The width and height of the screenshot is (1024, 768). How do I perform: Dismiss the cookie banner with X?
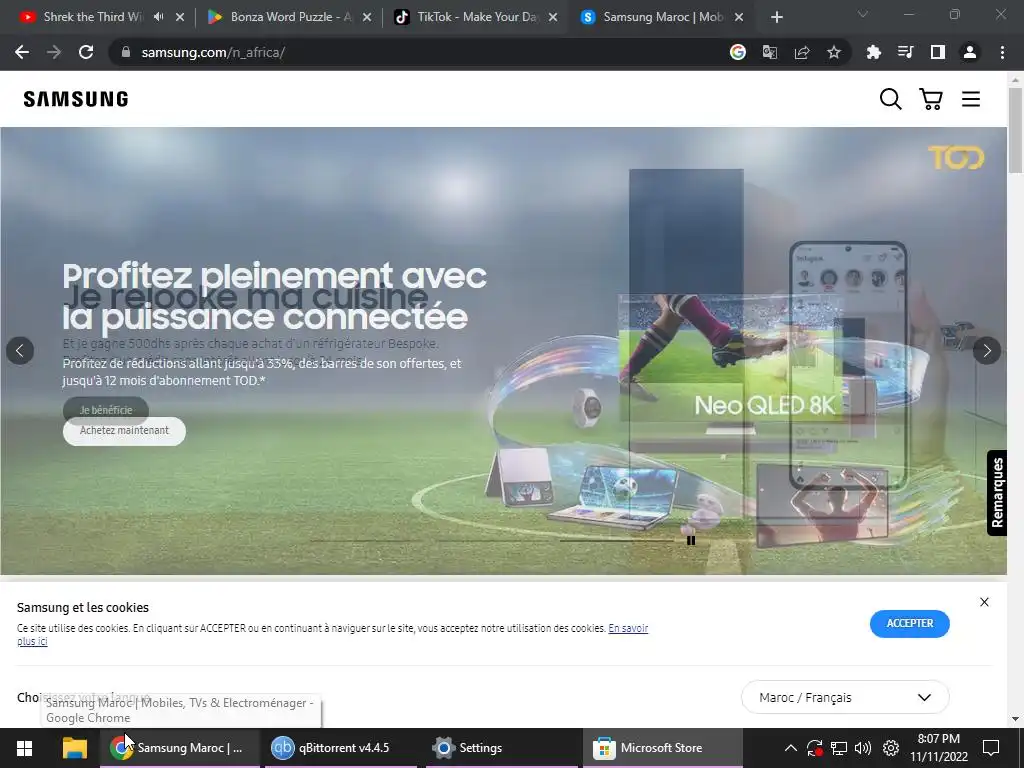(x=984, y=602)
